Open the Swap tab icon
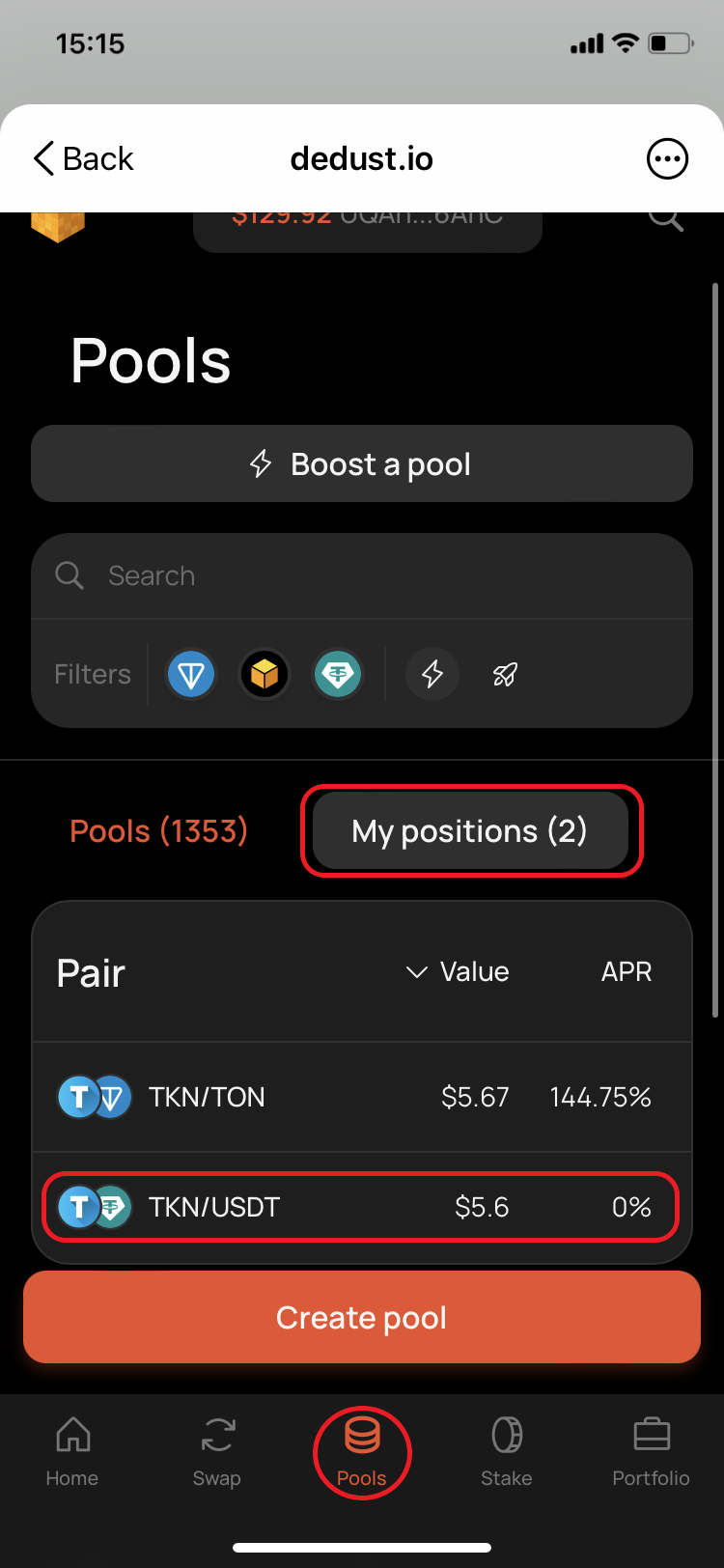This screenshot has height=1568, width=724. (x=217, y=1436)
